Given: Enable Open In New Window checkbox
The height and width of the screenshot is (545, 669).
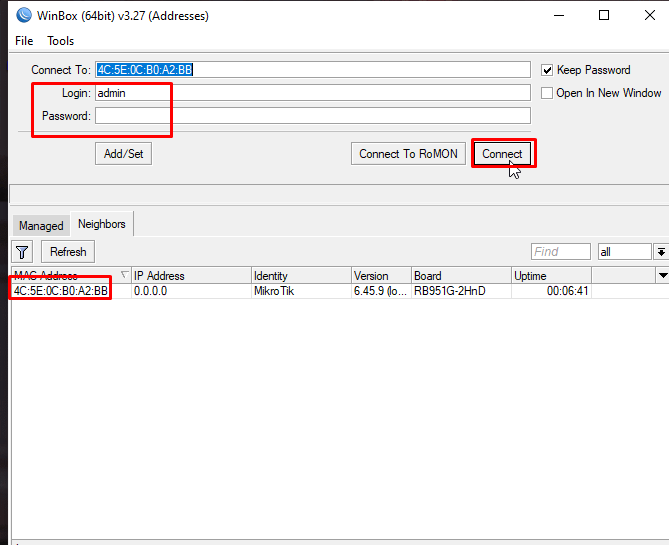Looking at the screenshot, I should 547,93.
